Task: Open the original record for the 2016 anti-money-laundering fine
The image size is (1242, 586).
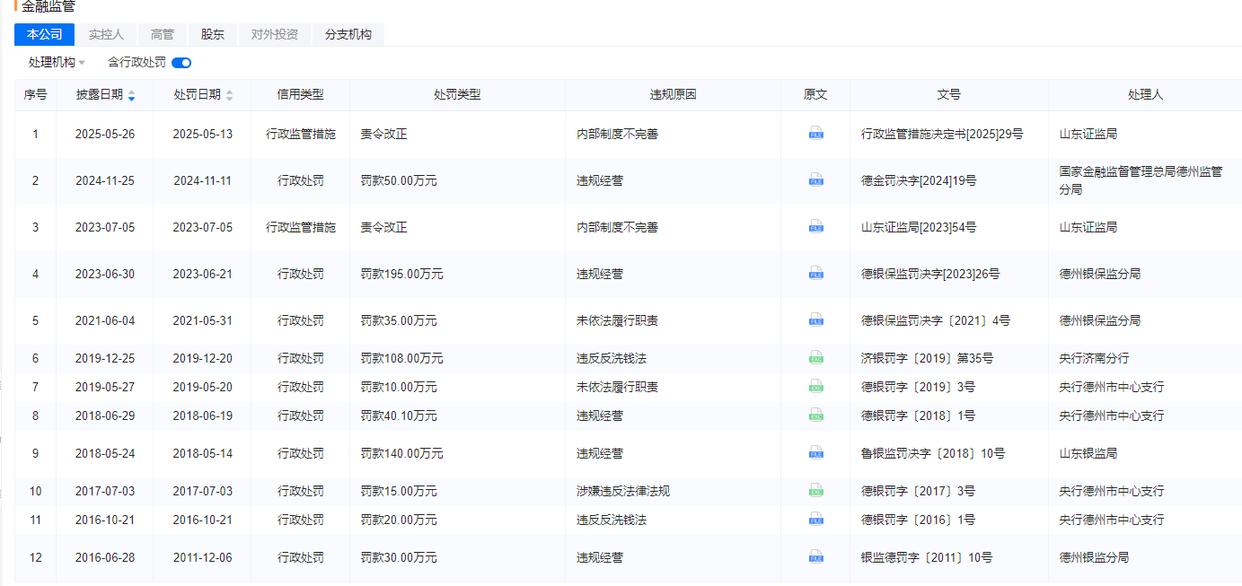Action: coord(815,519)
